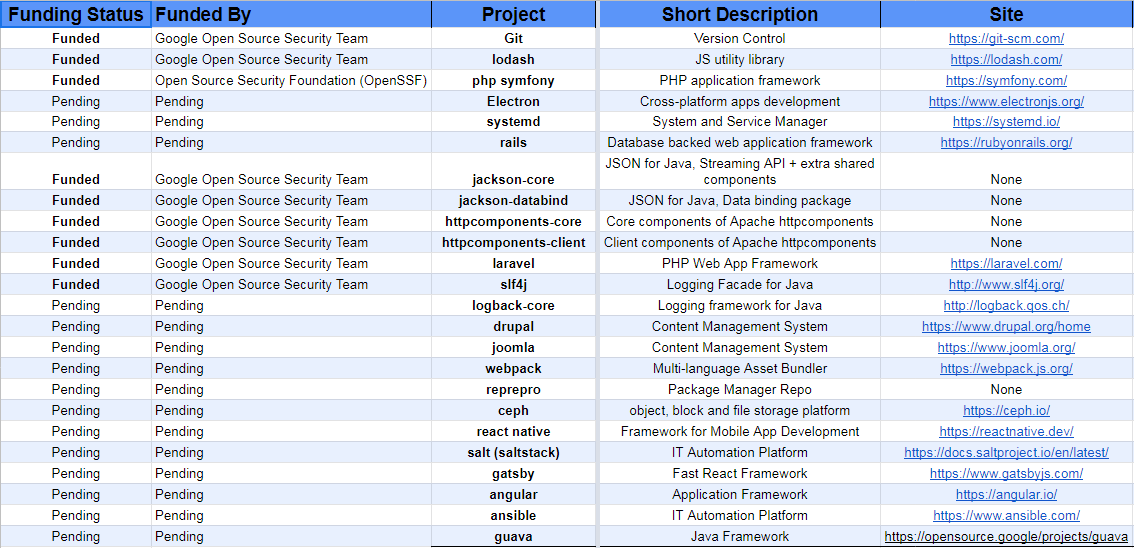Select the Open Source Security Foundation cell

[291, 80]
